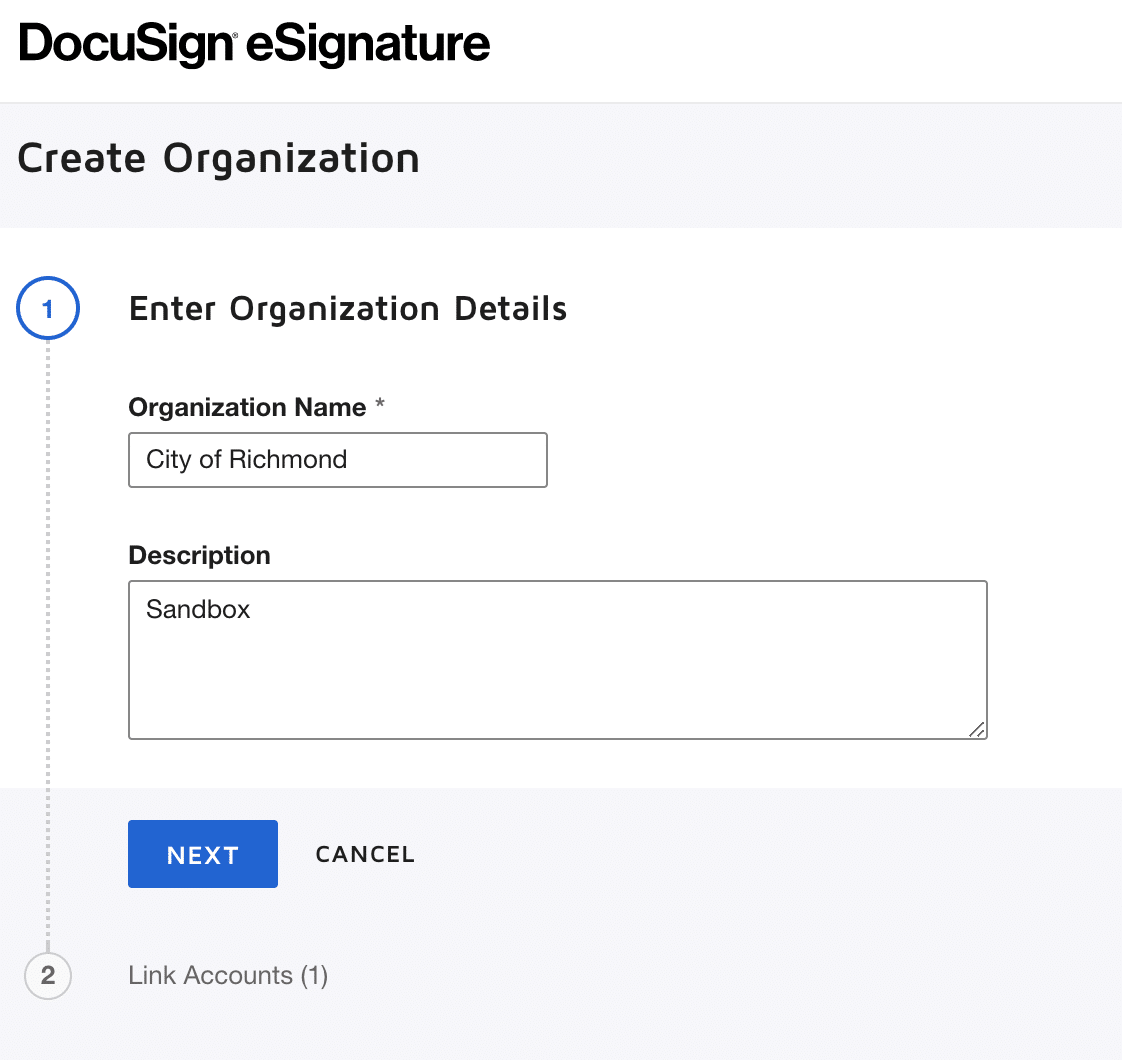This screenshot has width=1122, height=1060.
Task: Click the Description box resize handle
Action: (x=977, y=730)
